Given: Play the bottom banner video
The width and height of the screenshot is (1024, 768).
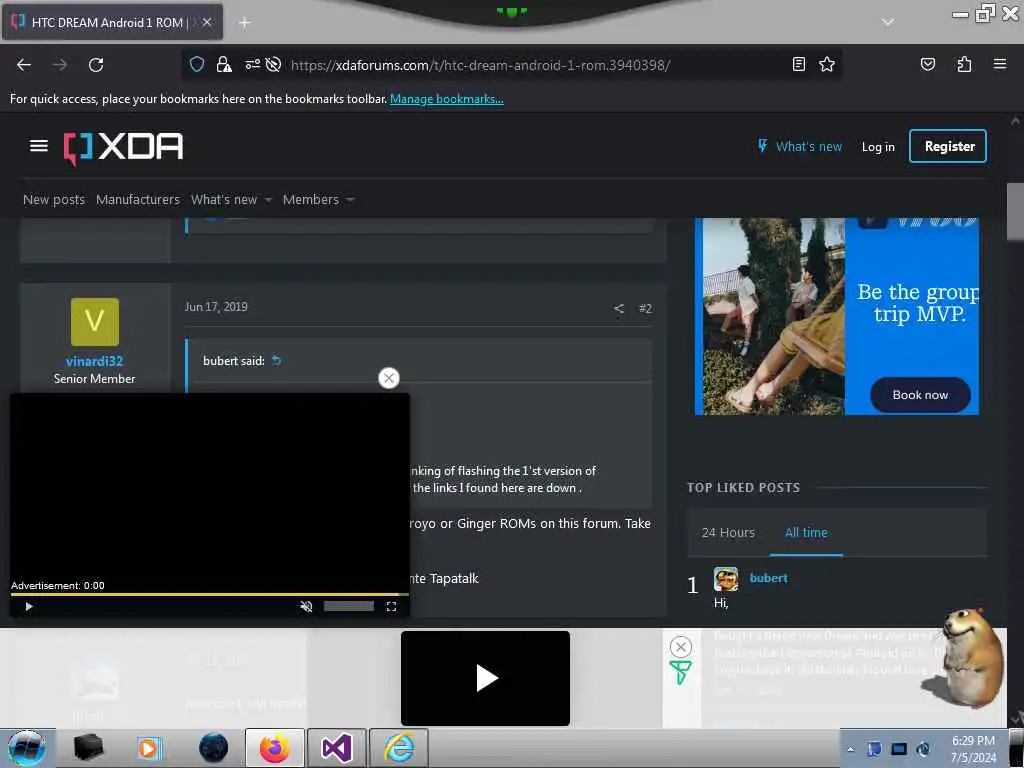Looking at the screenshot, I should (485, 678).
